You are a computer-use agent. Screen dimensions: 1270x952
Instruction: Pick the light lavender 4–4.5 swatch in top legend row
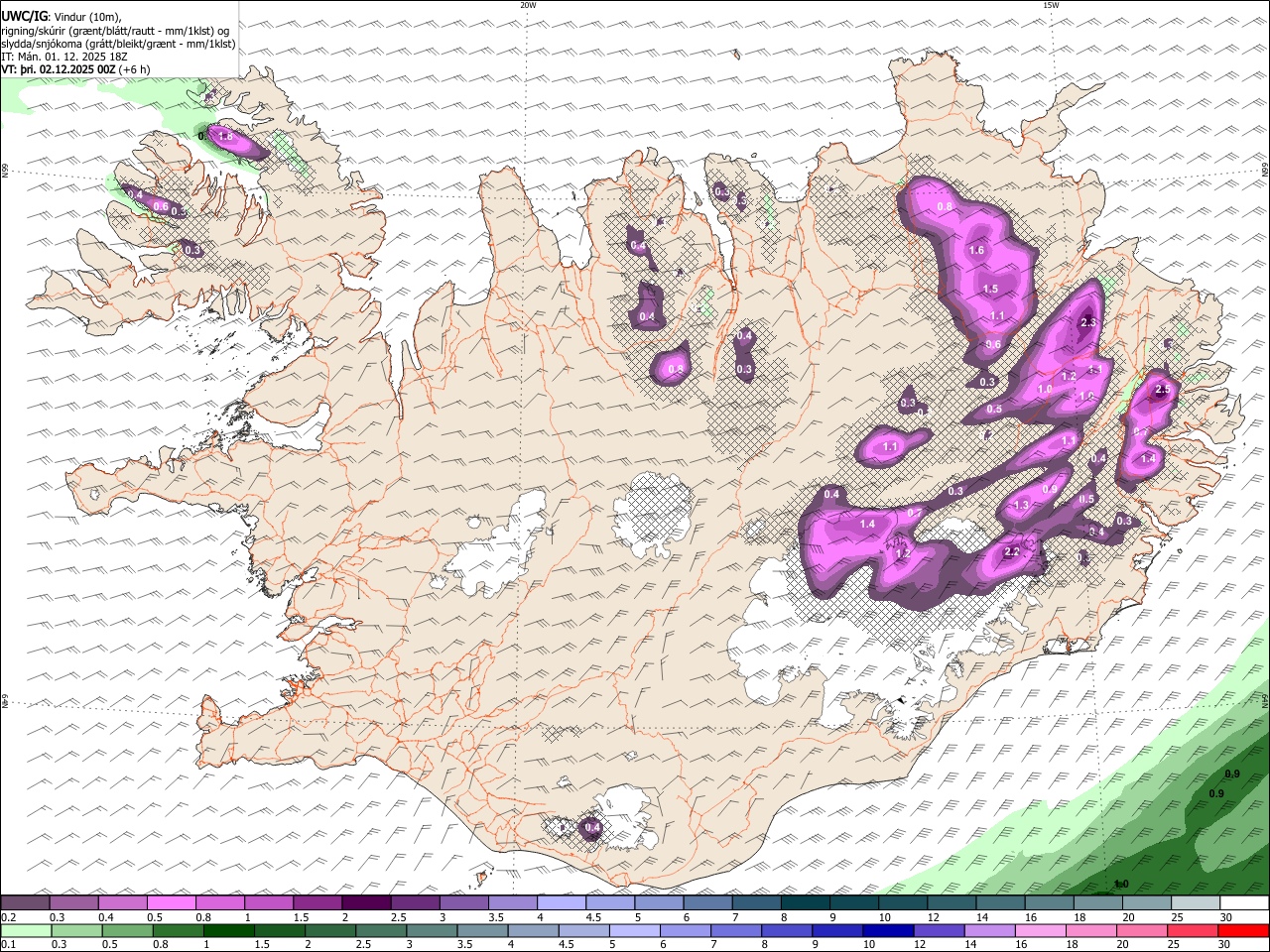[x=561, y=903]
